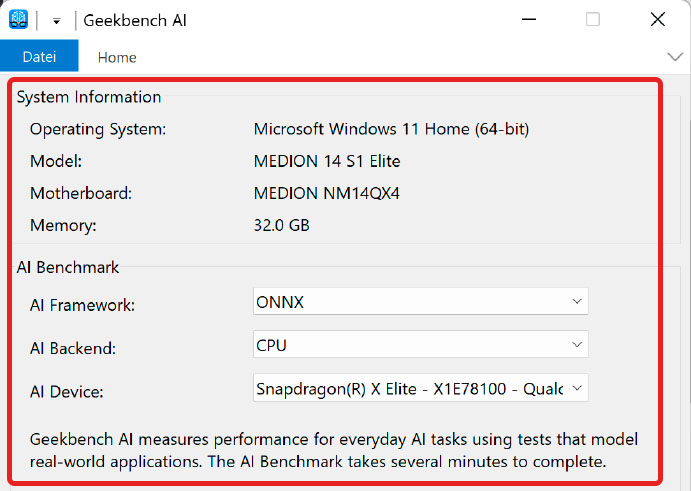Collapse the ribbon using the chevron

pyautogui.click(x=673, y=56)
